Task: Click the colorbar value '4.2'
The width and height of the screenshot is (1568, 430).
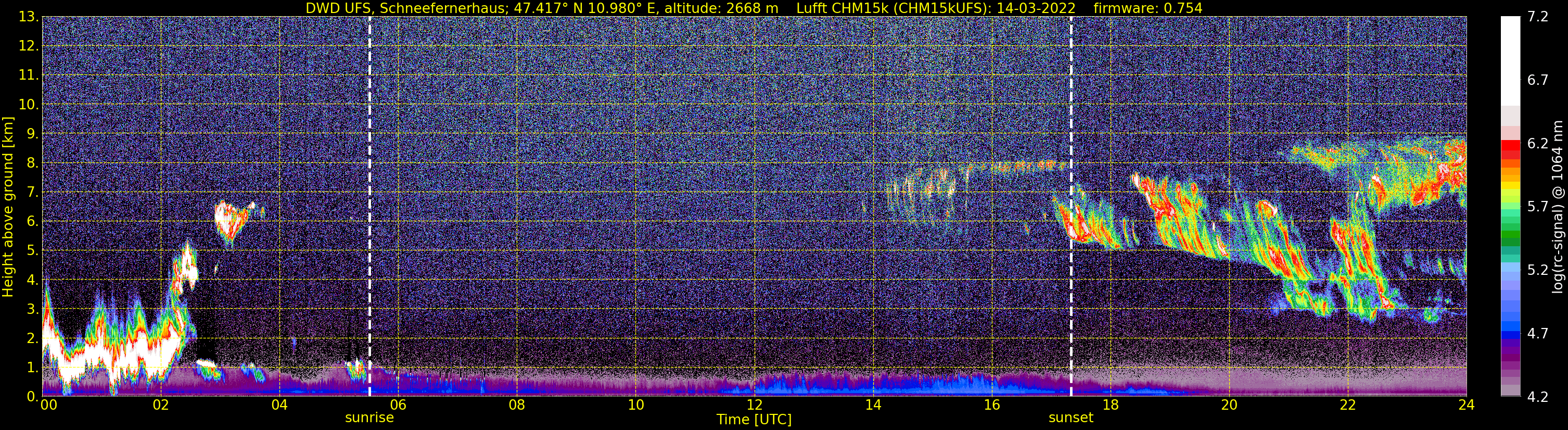Action: pos(1538,397)
